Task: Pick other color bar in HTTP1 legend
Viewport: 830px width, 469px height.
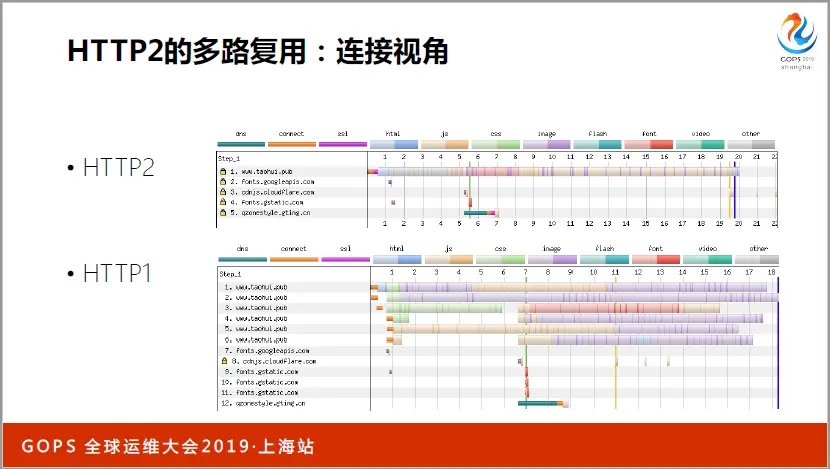Action: pos(757,259)
